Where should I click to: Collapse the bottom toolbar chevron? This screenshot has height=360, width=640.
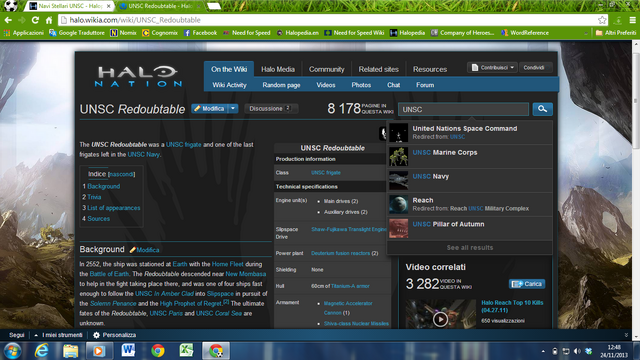pos(626,335)
